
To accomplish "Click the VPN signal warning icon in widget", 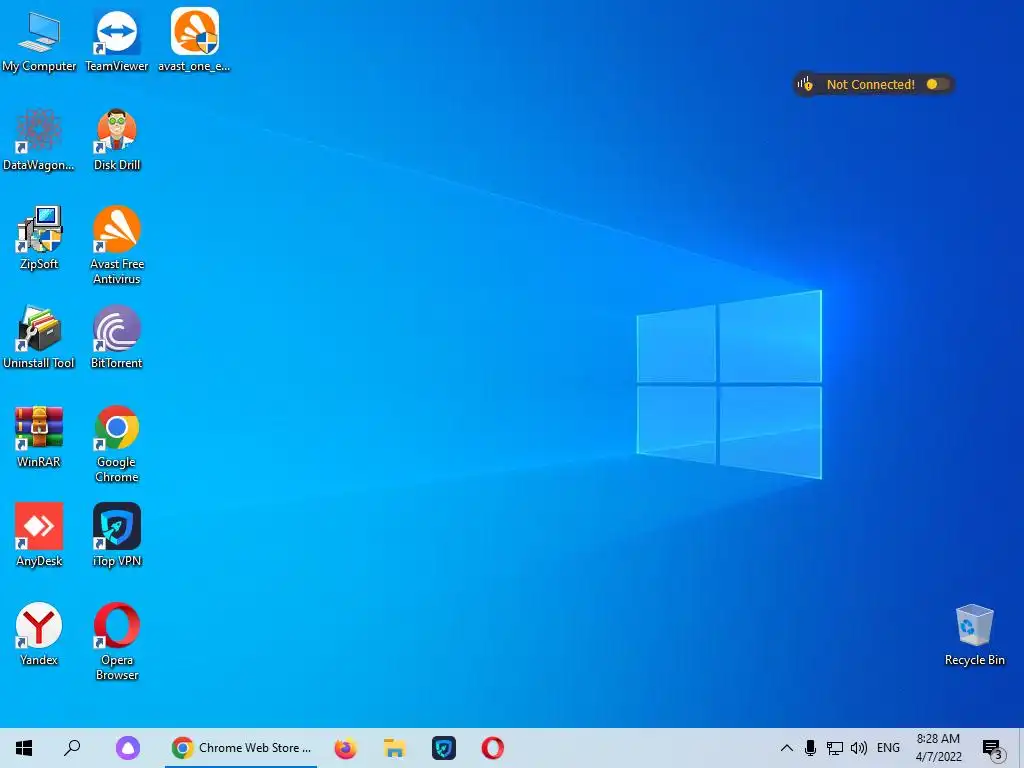I will pos(805,84).
